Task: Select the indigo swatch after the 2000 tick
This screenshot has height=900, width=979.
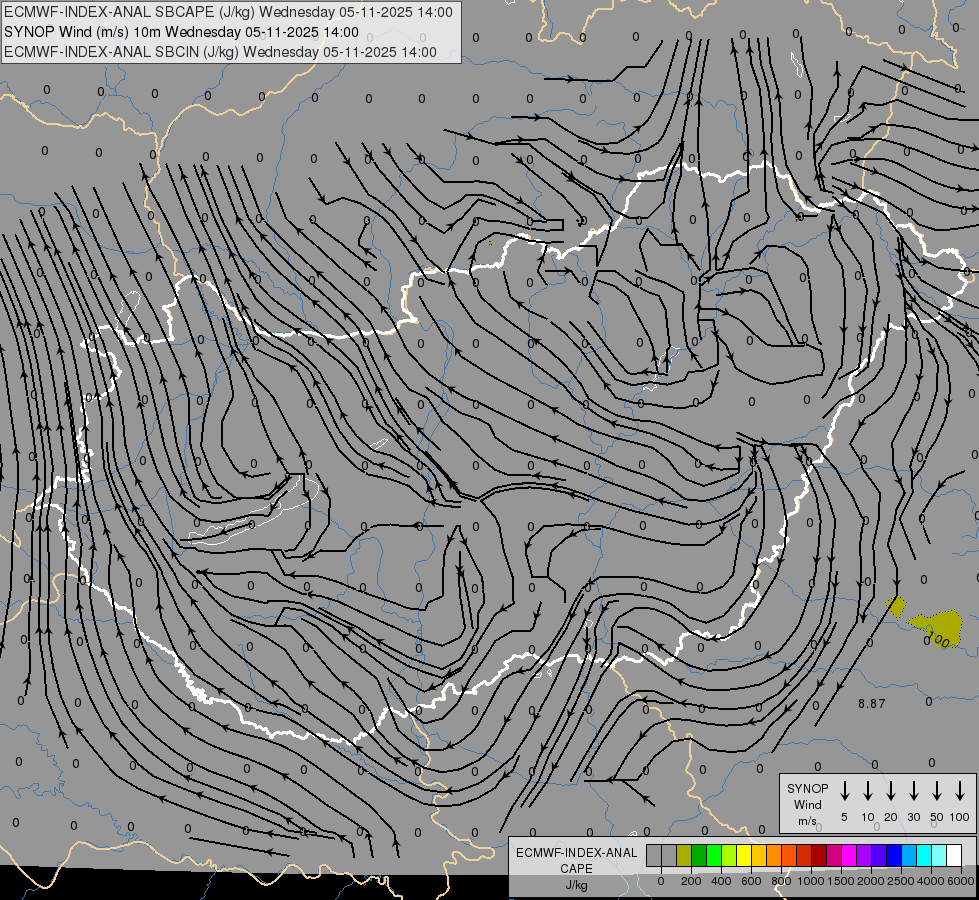Action: [879, 855]
